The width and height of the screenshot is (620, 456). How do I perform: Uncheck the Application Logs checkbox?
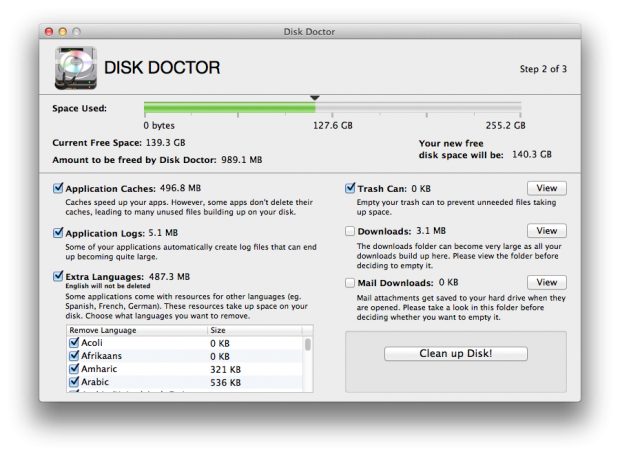tap(58, 232)
